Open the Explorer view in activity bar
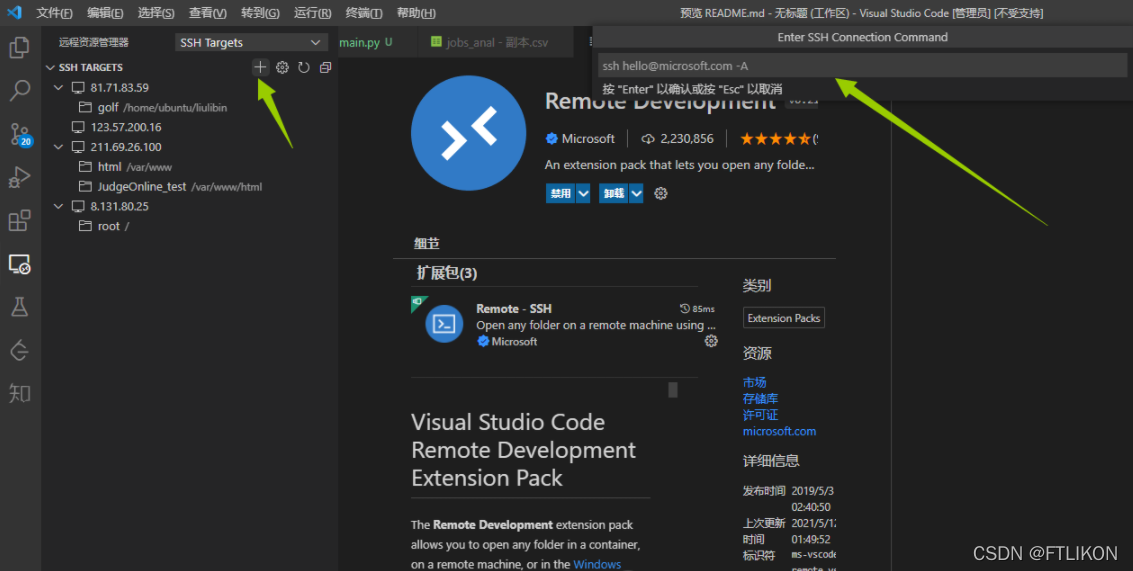The image size is (1133, 571). coord(20,48)
